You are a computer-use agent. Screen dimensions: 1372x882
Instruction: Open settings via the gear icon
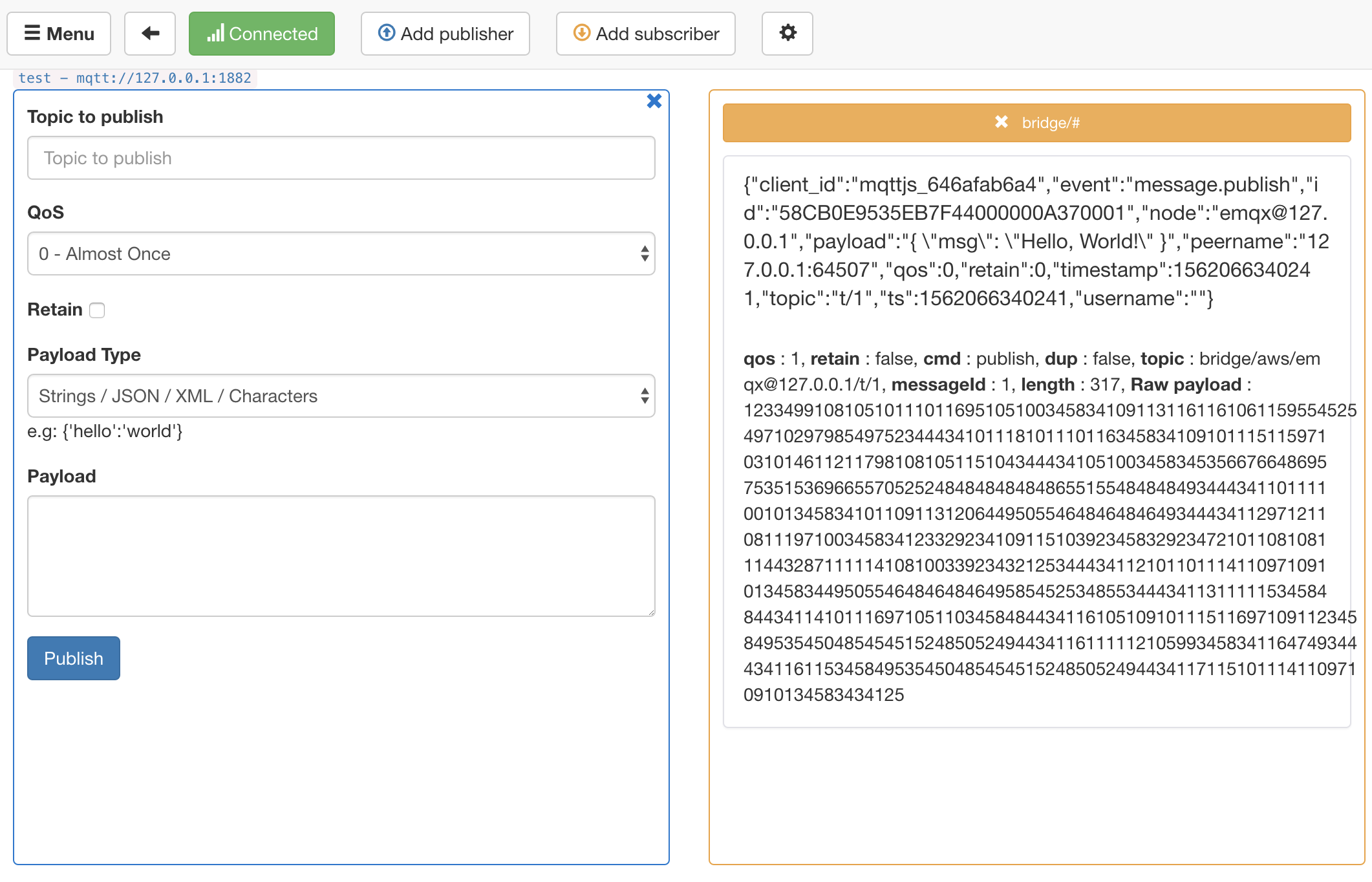(x=788, y=34)
